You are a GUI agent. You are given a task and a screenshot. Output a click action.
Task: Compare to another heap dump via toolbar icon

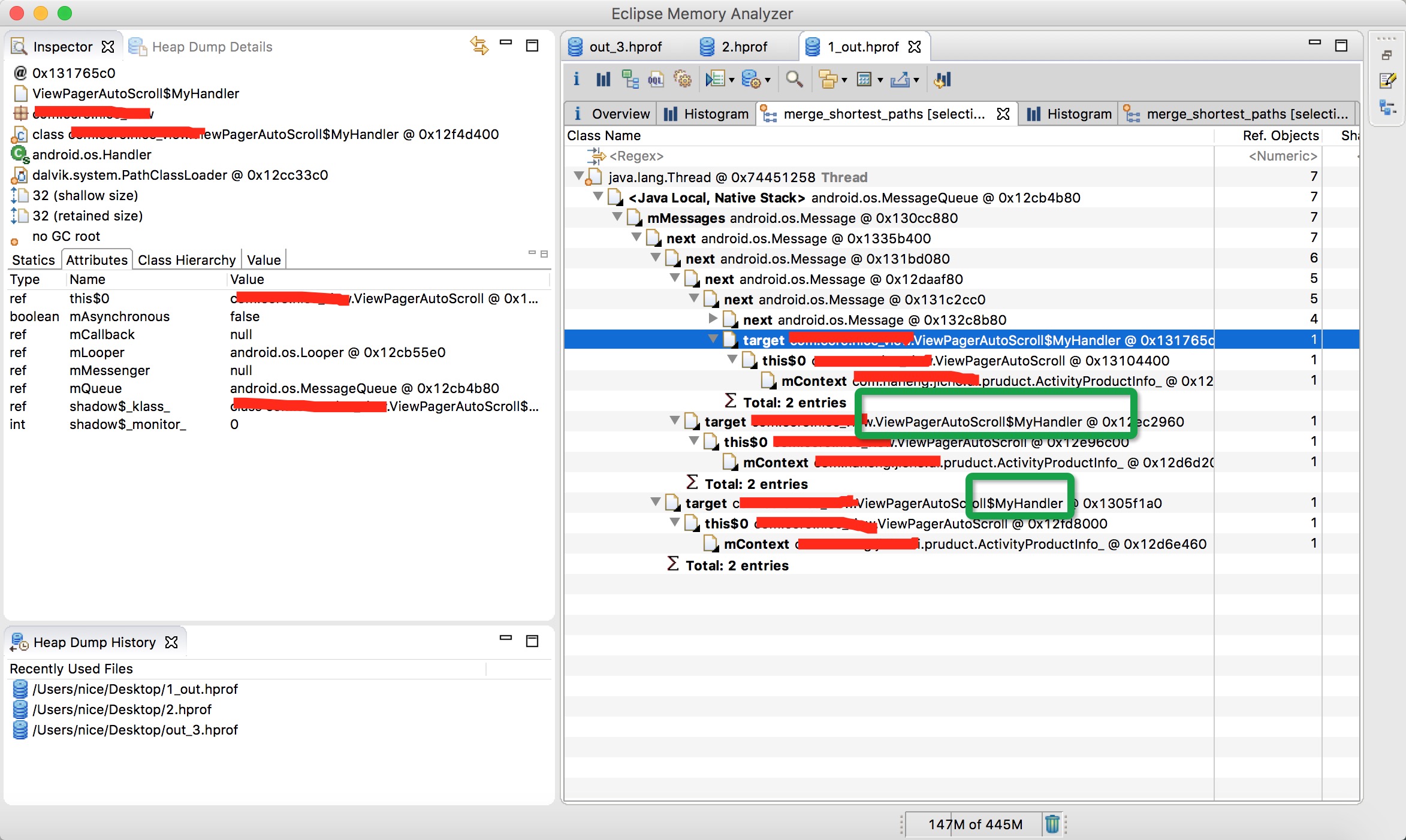point(942,79)
